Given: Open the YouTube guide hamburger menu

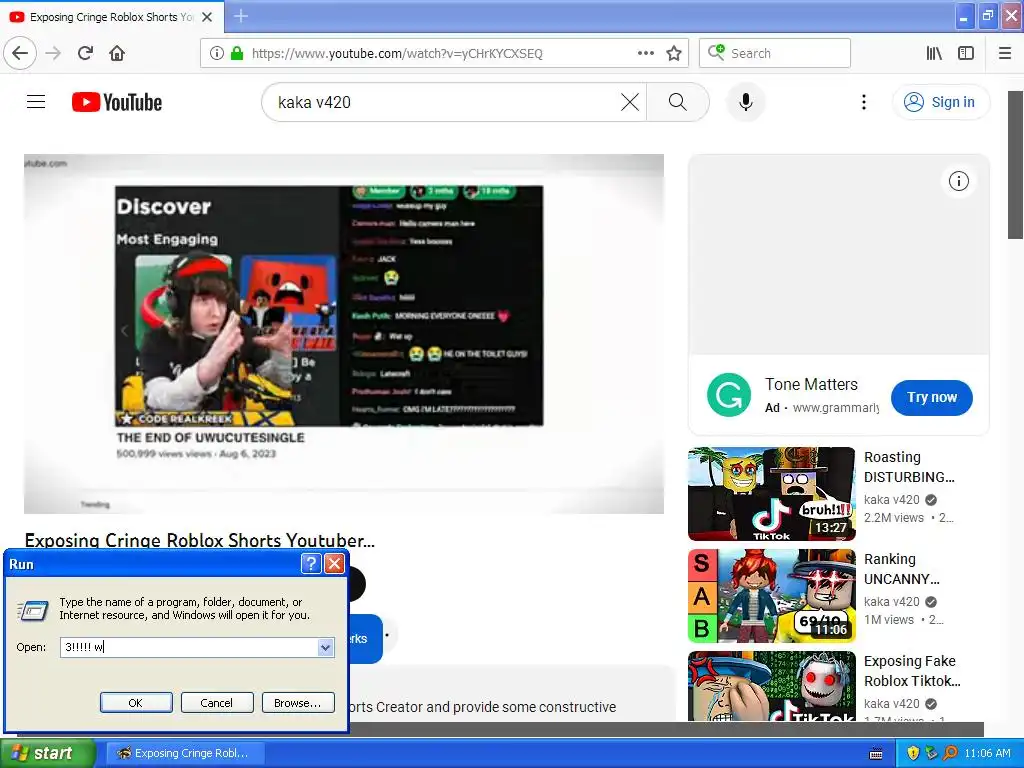Looking at the screenshot, I should pyautogui.click(x=36, y=102).
